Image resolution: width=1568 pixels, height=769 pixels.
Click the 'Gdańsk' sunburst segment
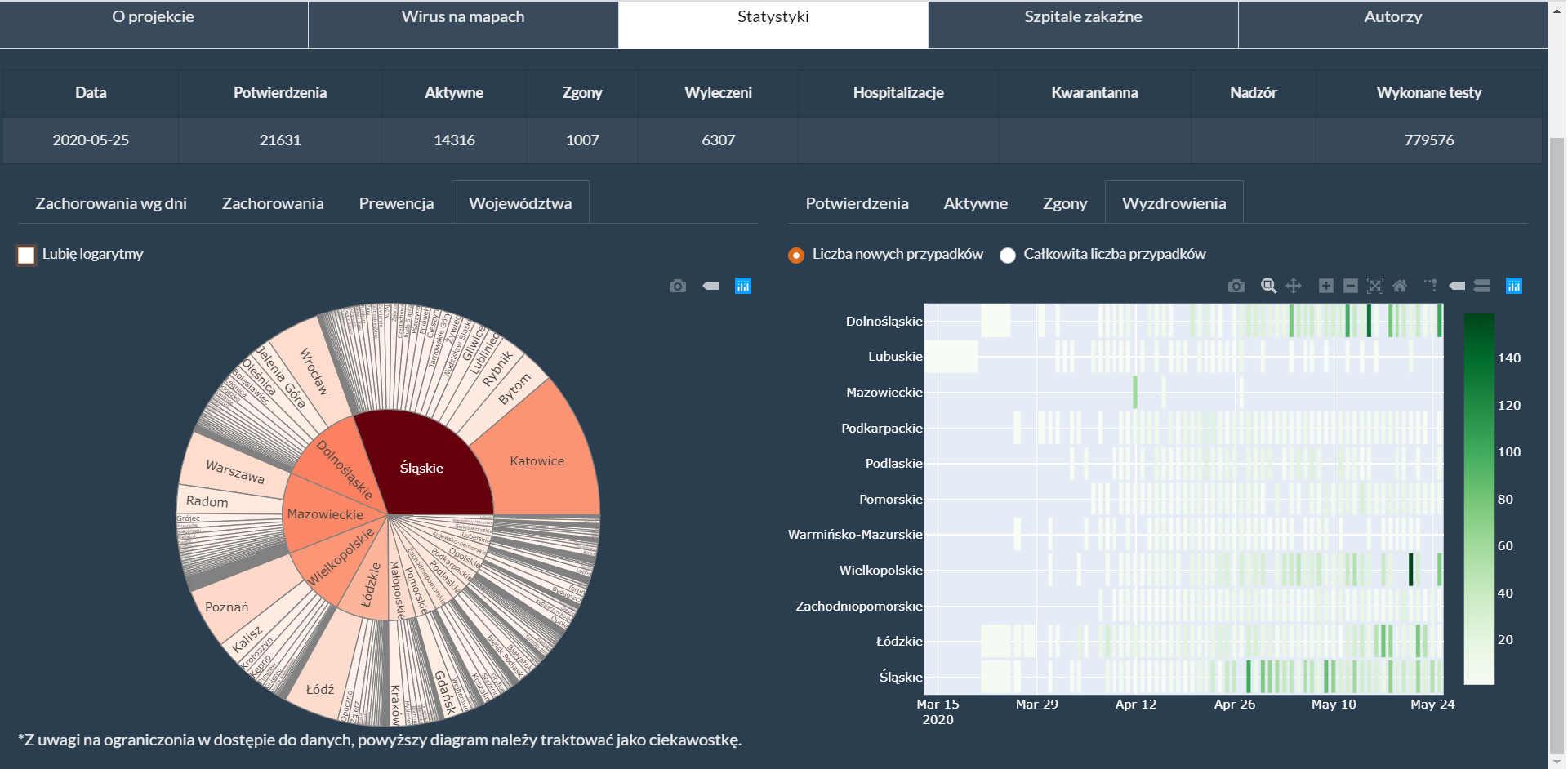445,692
